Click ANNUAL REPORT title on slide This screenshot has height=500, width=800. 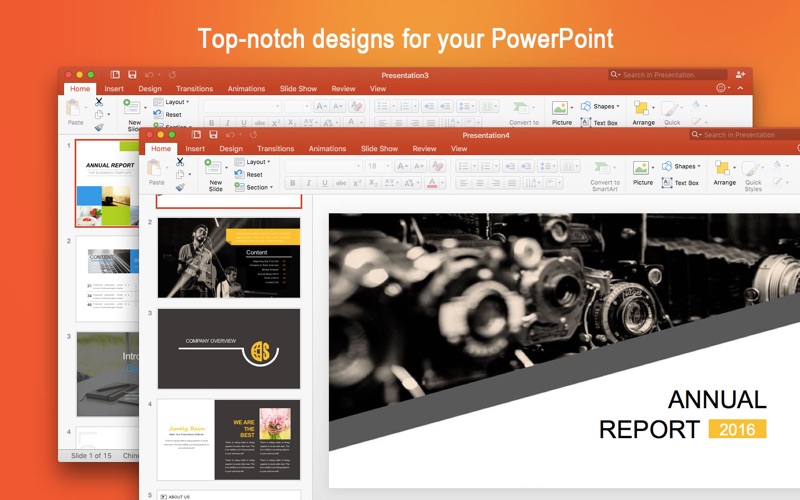click(x=683, y=414)
